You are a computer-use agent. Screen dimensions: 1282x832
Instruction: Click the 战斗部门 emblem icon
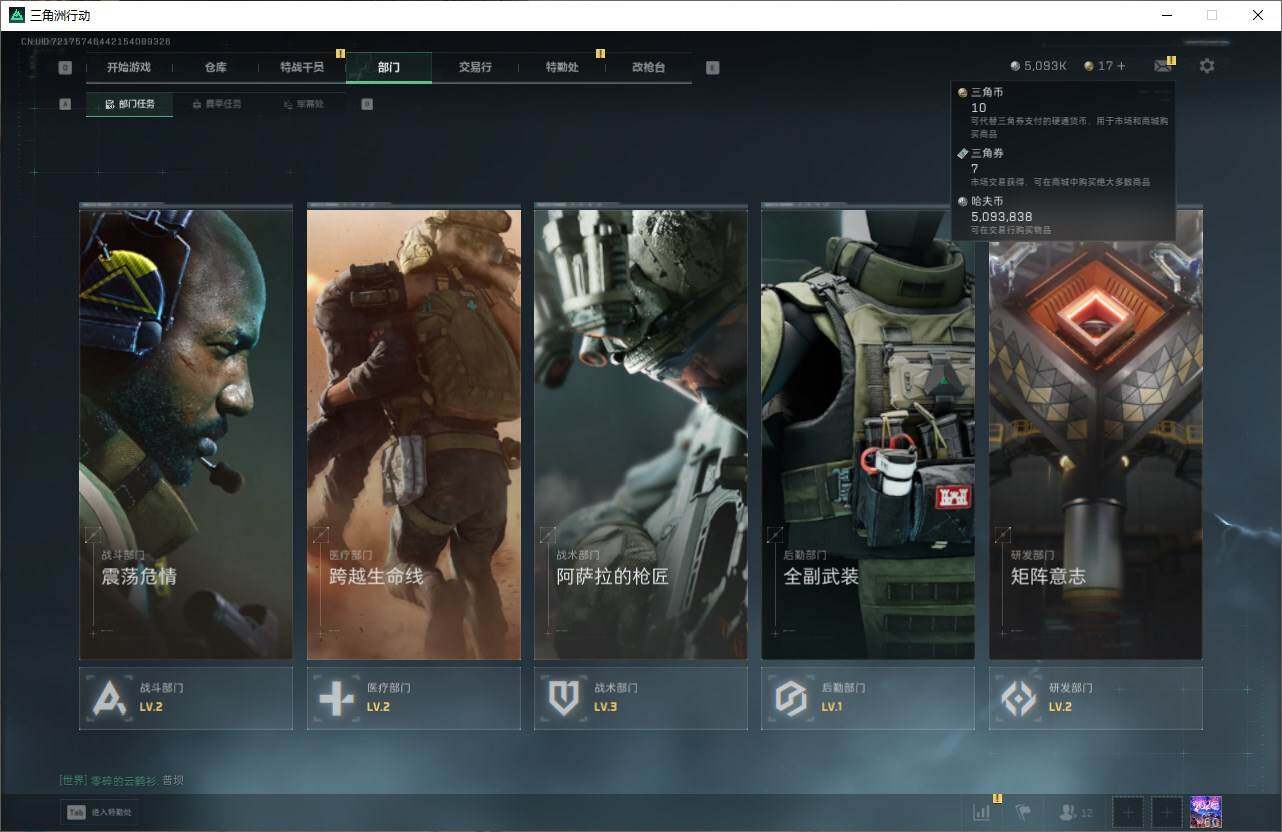pos(109,698)
